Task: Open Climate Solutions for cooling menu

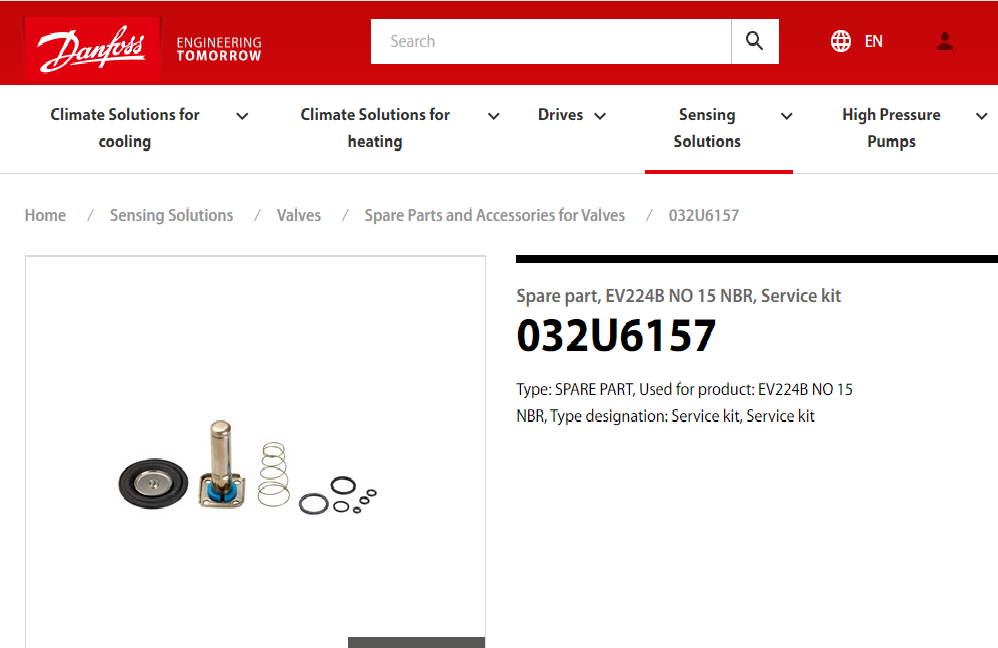Action: point(125,128)
